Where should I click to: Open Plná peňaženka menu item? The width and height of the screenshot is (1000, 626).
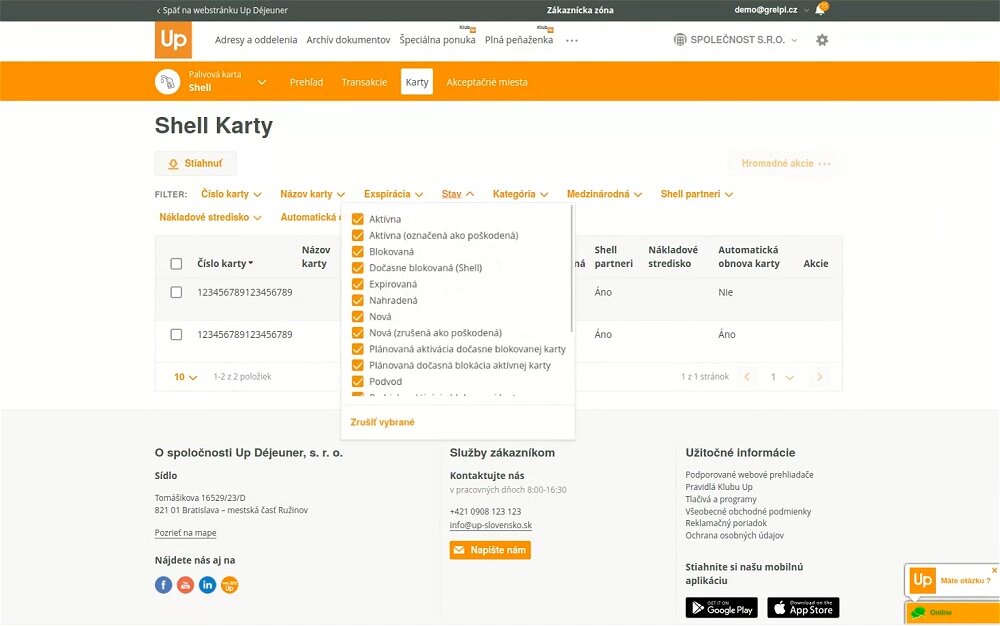coord(519,40)
